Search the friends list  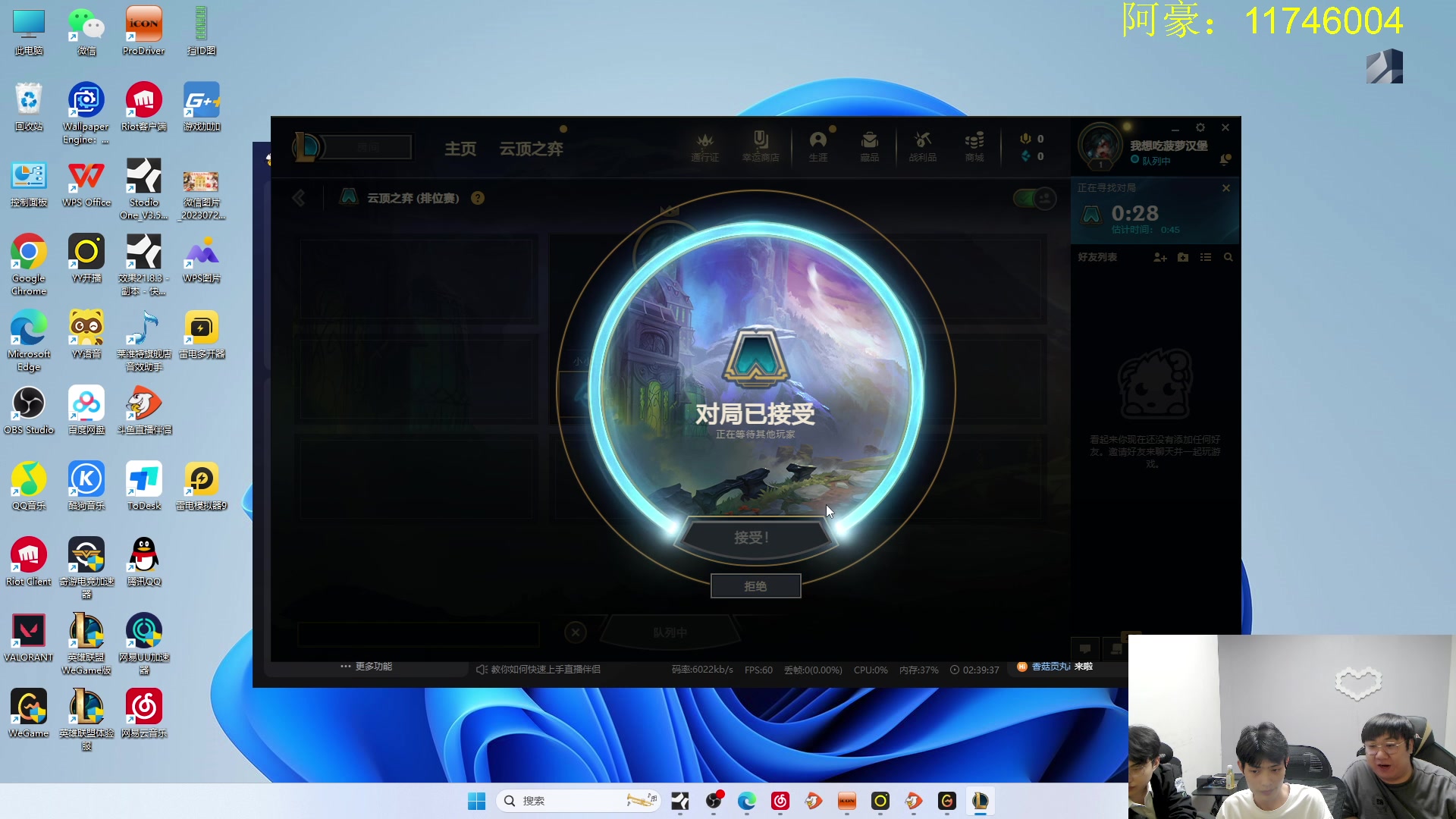point(1228,258)
